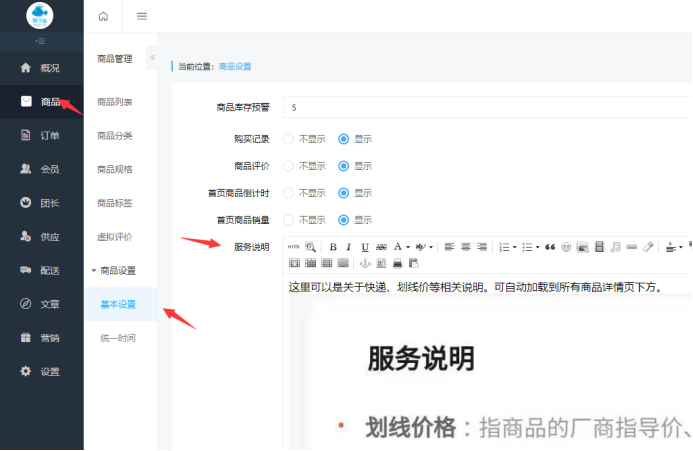The width and height of the screenshot is (693, 451).
Task: Collapse the secondary sidebar panel
Action: pos(152,58)
